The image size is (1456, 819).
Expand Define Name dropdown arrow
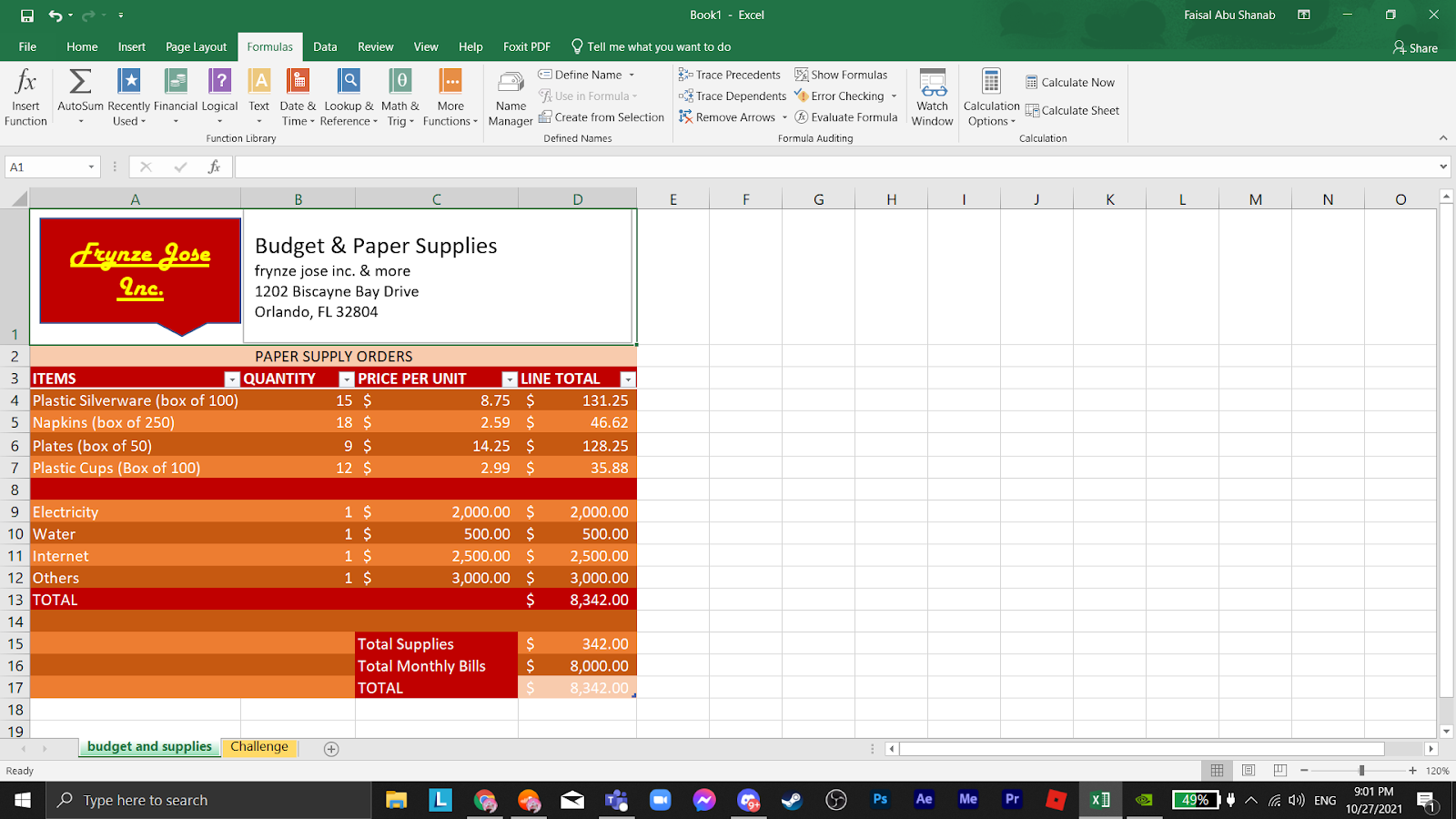[632, 75]
